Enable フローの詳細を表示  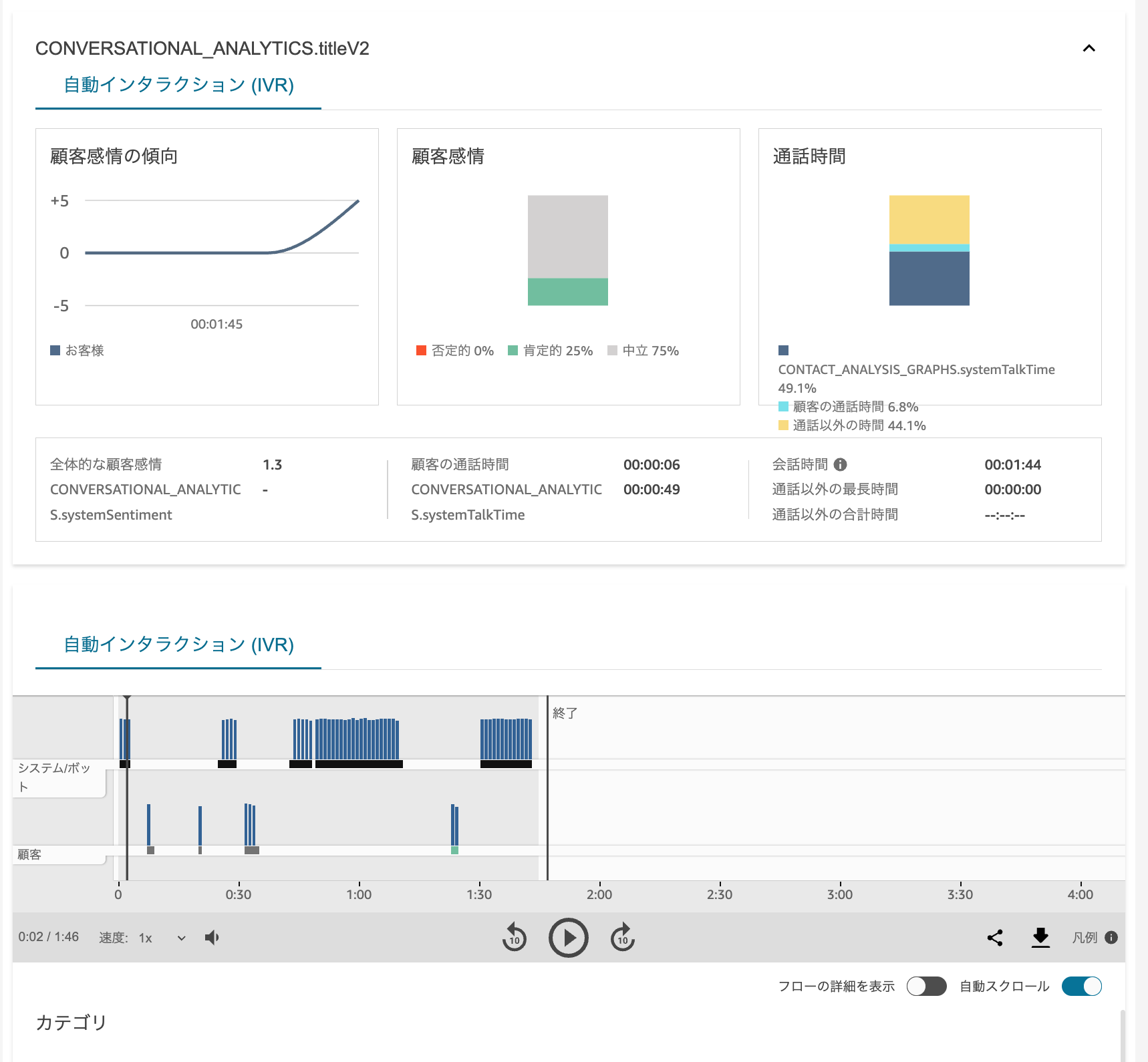[x=926, y=986]
